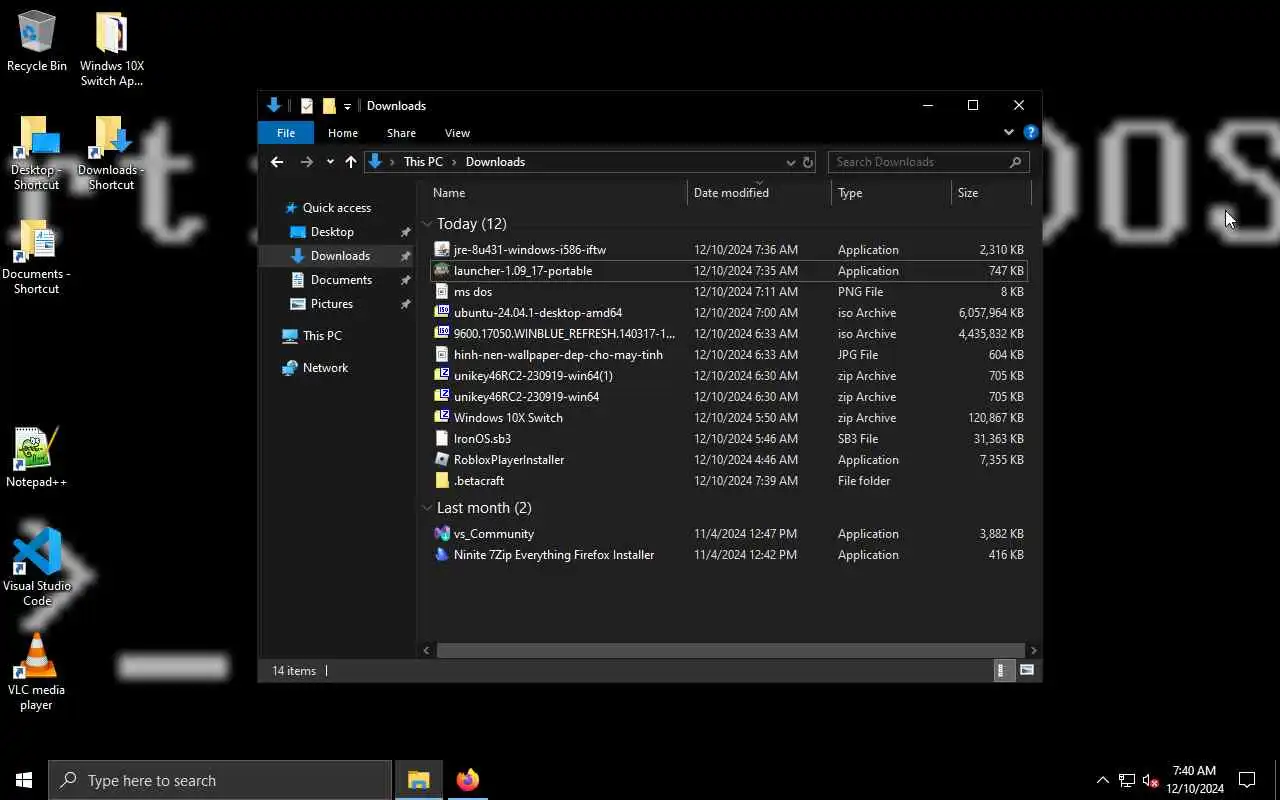Click the Search Downloads box
Screen dimensions: 1280x800
pyautogui.click(x=928, y=162)
